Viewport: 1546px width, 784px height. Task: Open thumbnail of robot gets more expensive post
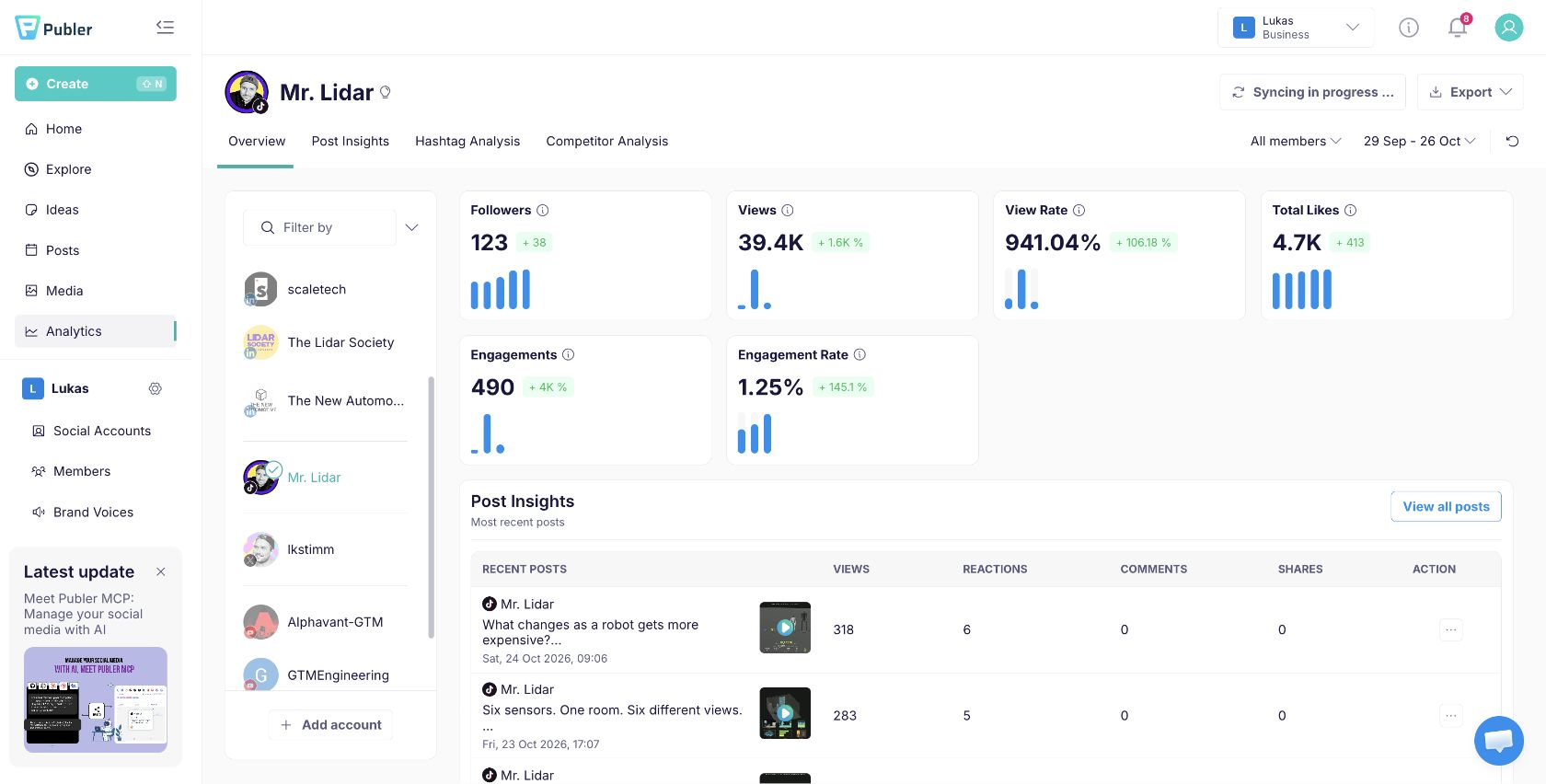(x=785, y=628)
